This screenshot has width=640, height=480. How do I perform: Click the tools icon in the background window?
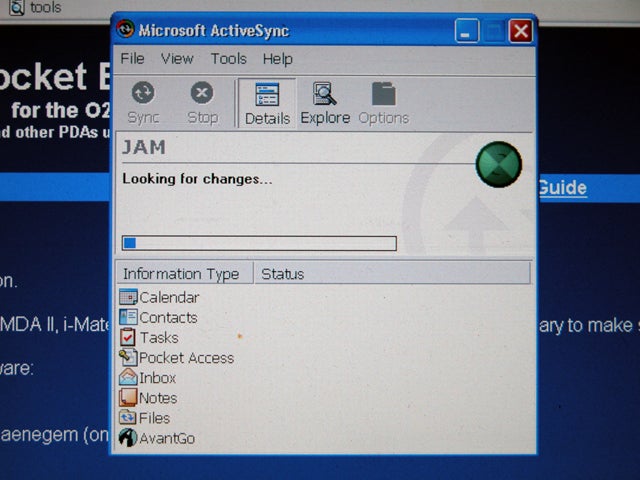pyautogui.click(x=17, y=7)
